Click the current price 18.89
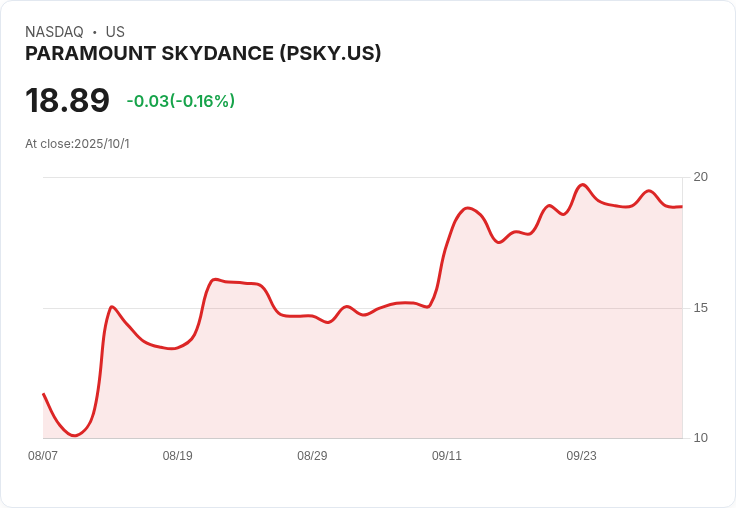The image size is (736, 508). point(67,101)
